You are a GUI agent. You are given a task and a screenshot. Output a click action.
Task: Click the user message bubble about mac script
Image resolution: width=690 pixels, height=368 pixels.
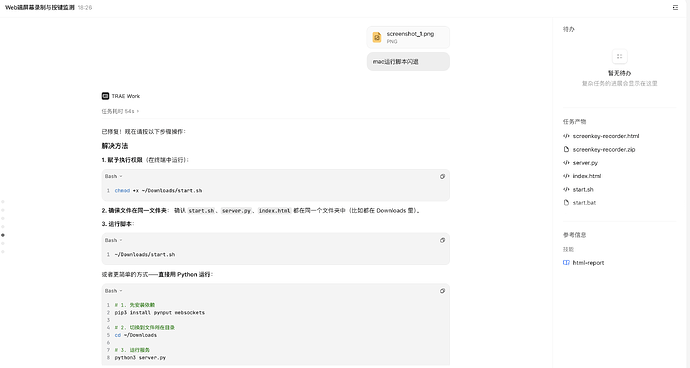(x=408, y=62)
